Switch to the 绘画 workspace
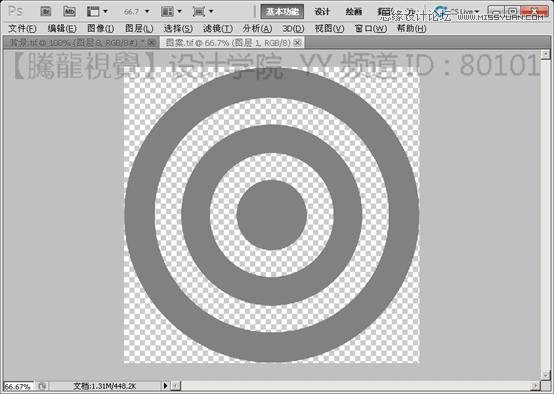Viewport: 554px width, 394px height. pyautogui.click(x=354, y=11)
